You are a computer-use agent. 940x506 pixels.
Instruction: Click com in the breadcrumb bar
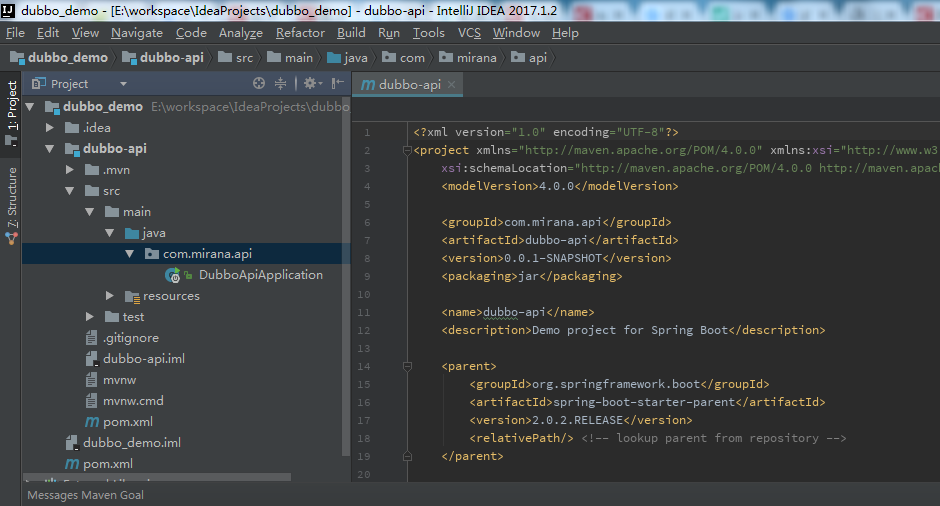pos(403,58)
